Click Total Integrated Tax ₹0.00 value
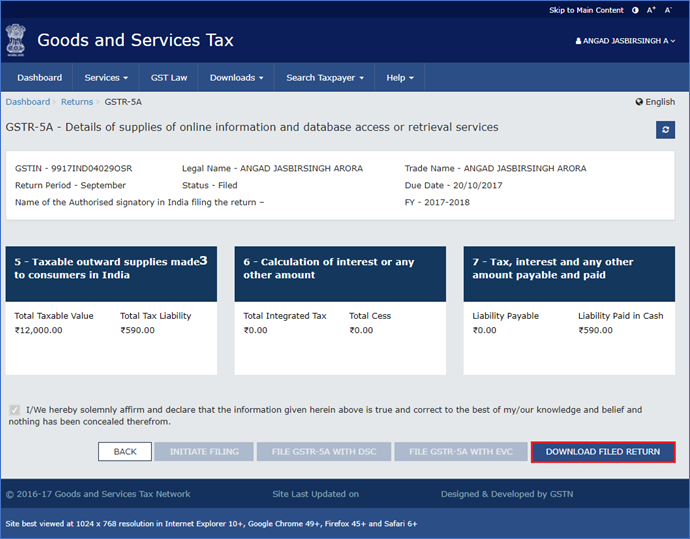Screen dimensions: 690x539 click(x=255, y=330)
